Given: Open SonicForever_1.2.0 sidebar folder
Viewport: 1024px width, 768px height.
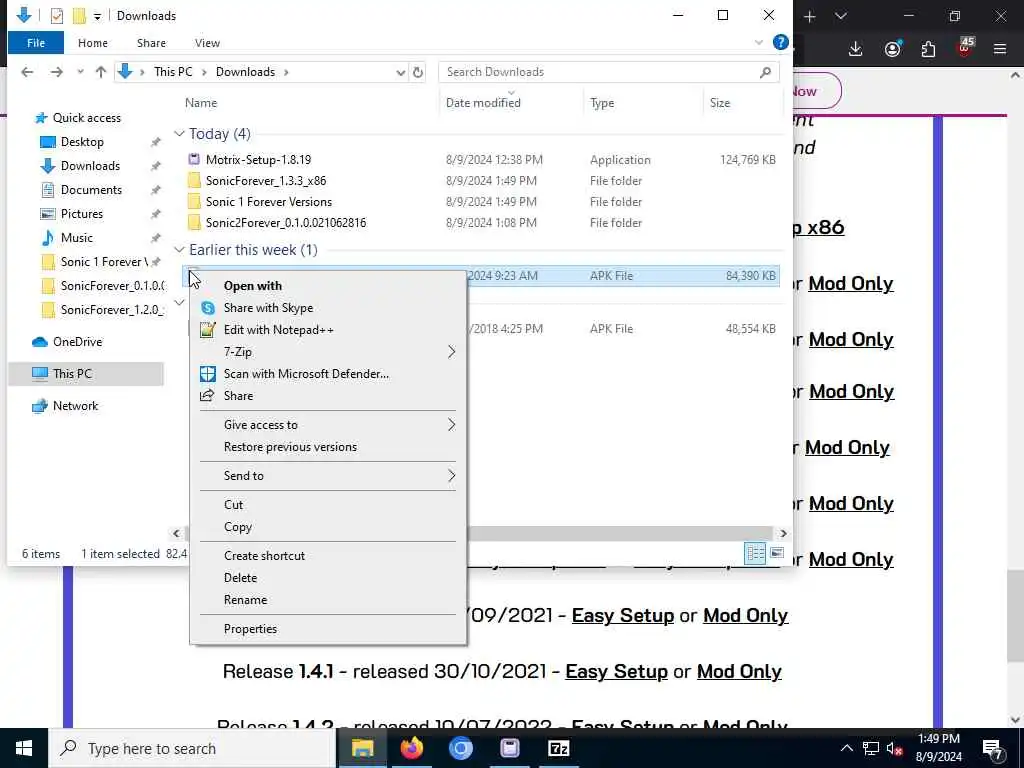Looking at the screenshot, I should click(x=110, y=310).
